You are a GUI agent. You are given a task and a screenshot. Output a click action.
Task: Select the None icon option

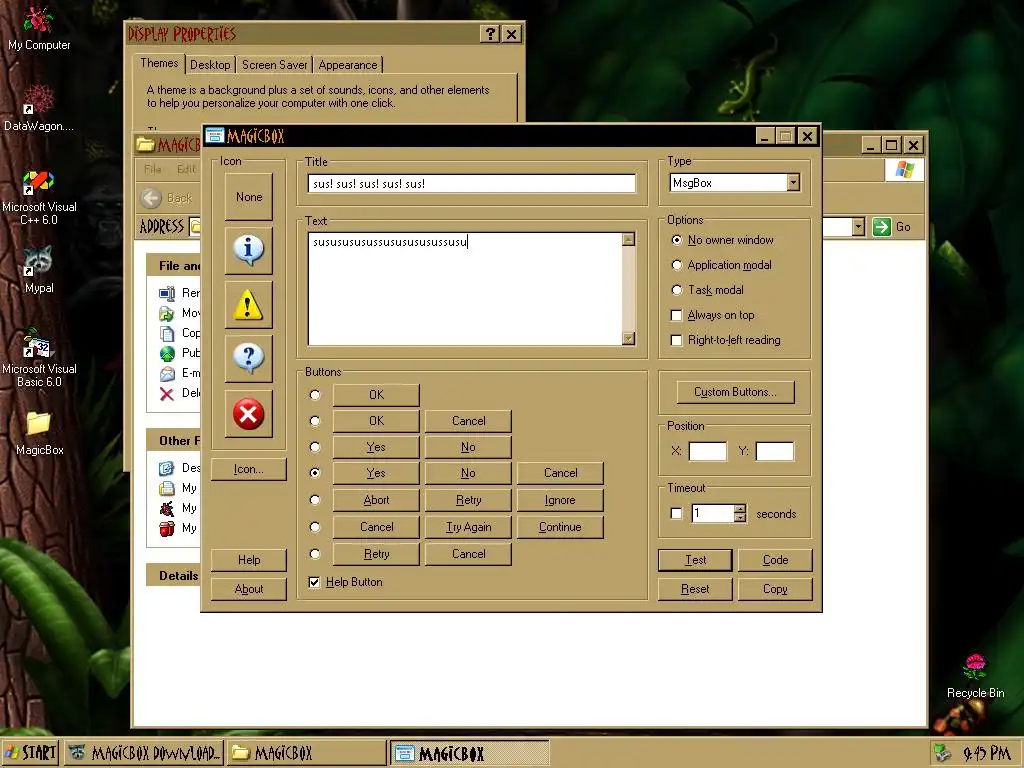(x=249, y=197)
